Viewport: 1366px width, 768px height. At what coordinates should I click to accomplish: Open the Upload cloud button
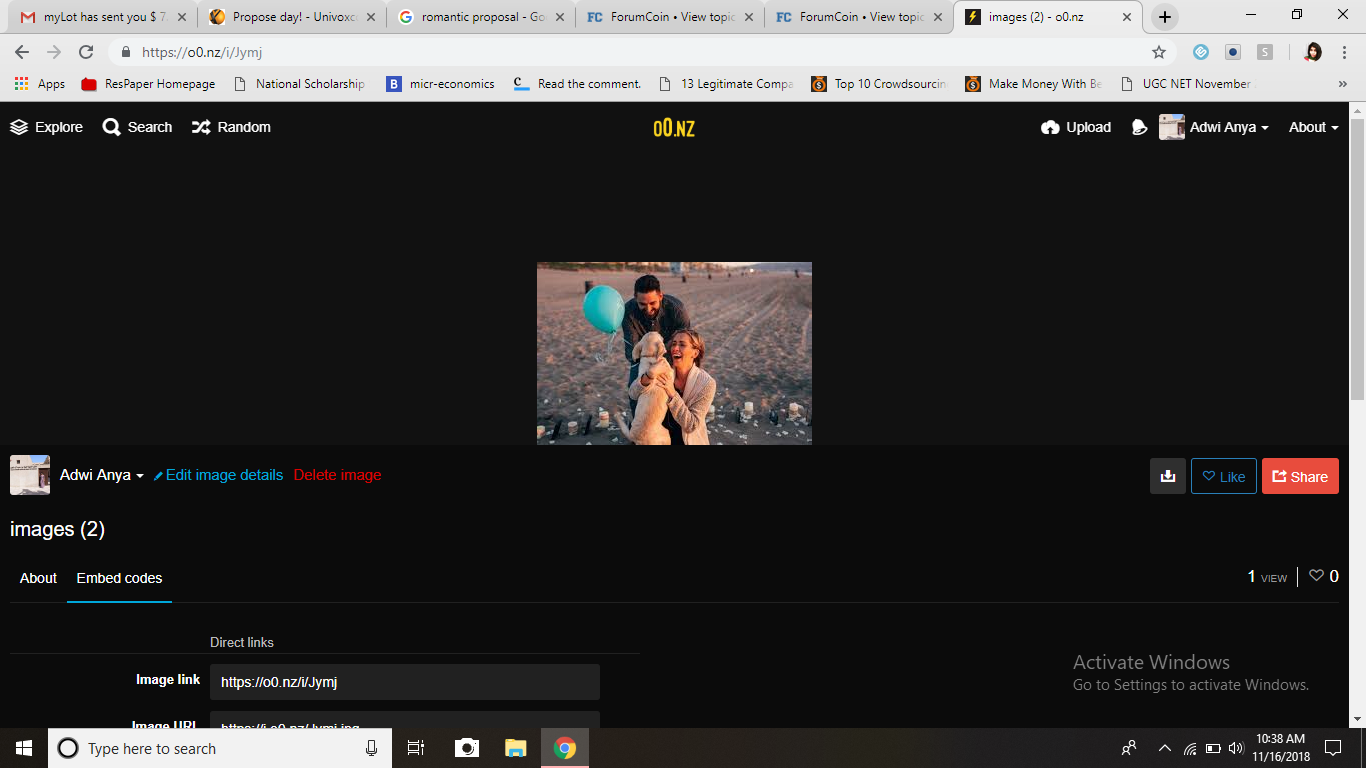(x=1076, y=127)
